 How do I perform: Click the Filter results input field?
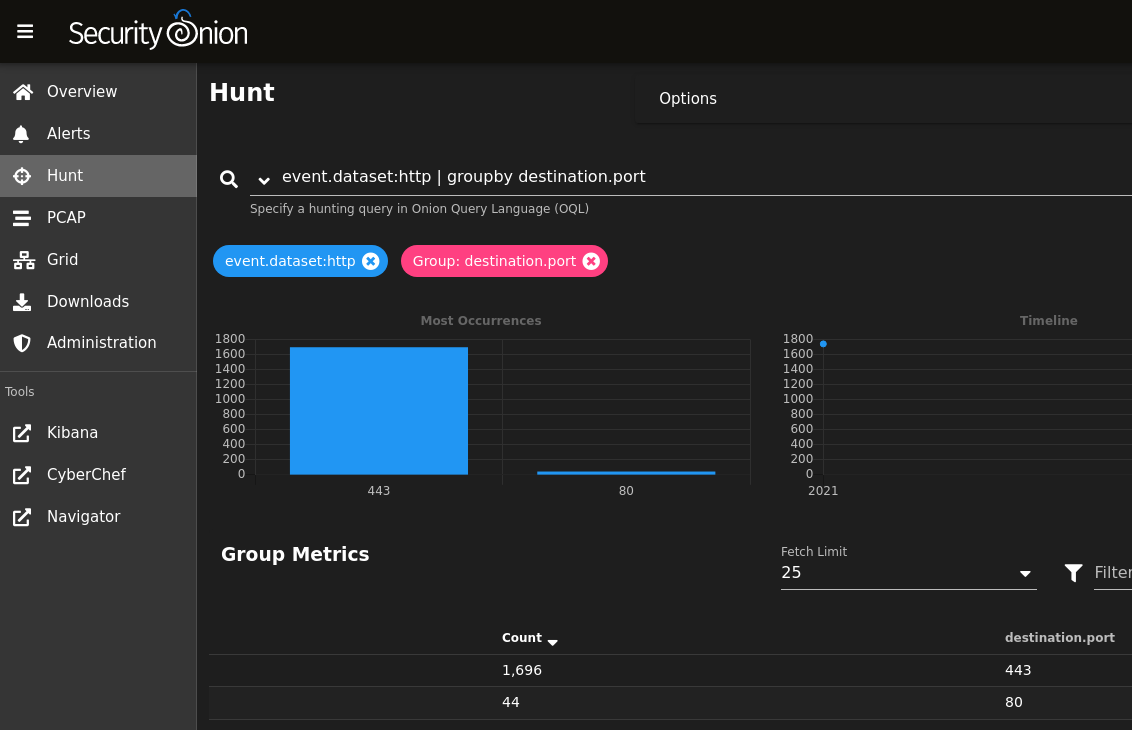click(x=1113, y=573)
